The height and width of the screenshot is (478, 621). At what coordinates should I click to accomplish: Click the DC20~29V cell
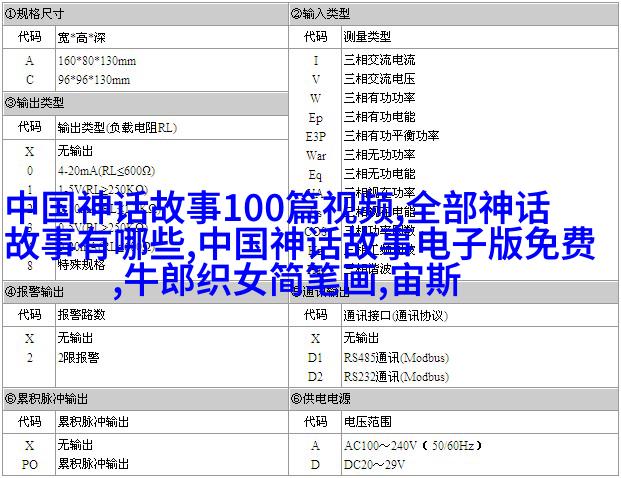tap(374, 465)
